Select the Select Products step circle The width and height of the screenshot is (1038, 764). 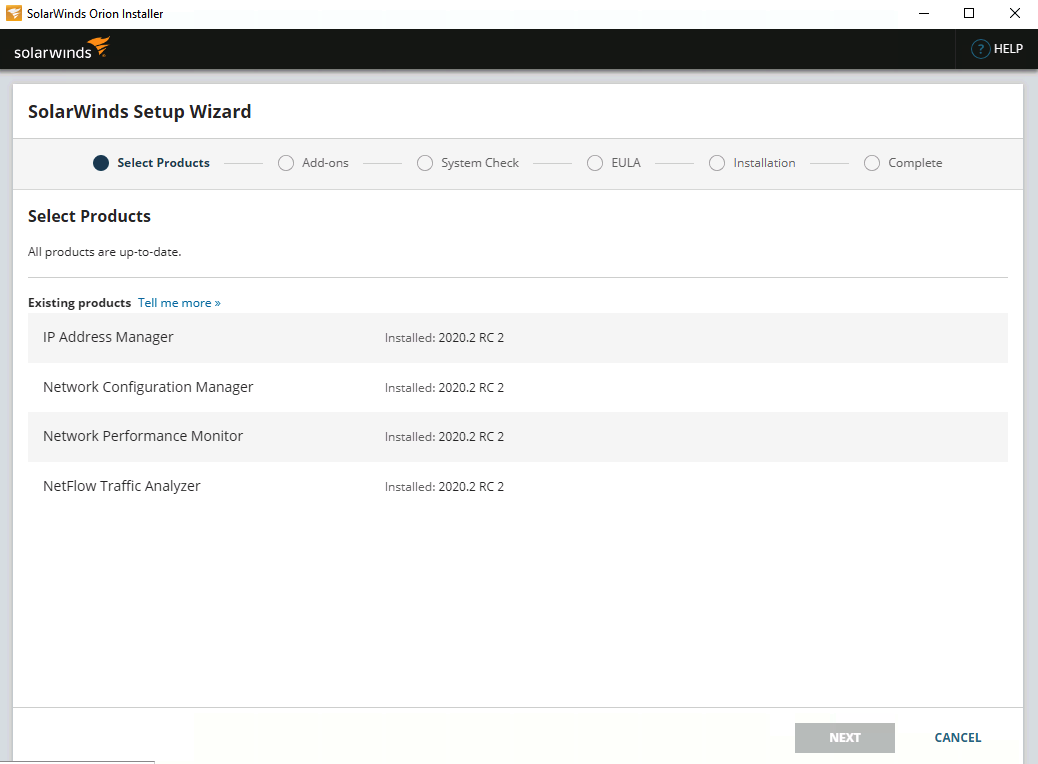click(x=101, y=163)
